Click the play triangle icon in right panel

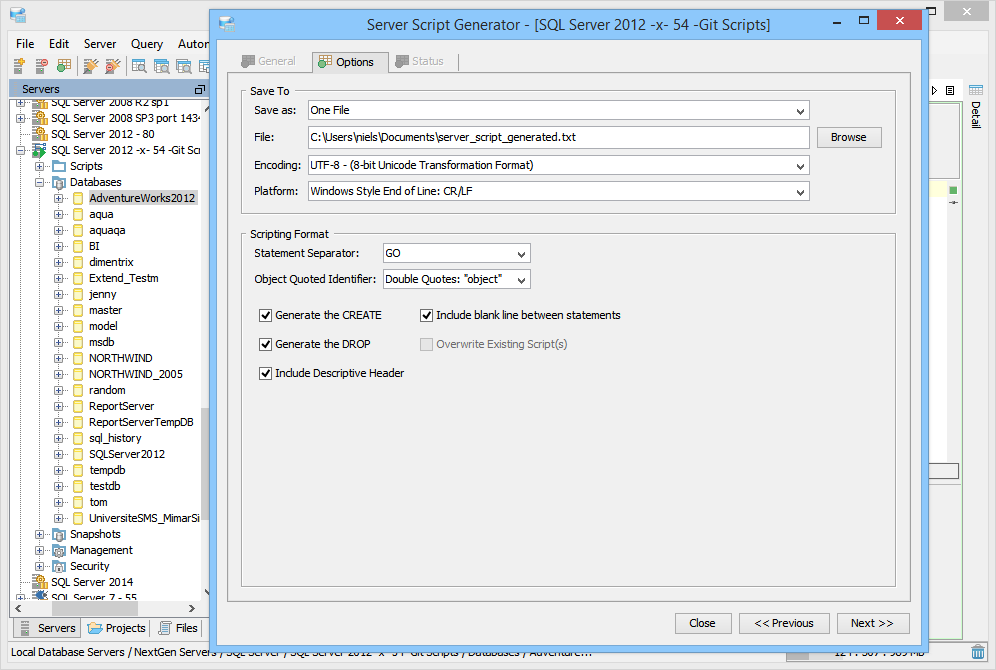coord(934,91)
